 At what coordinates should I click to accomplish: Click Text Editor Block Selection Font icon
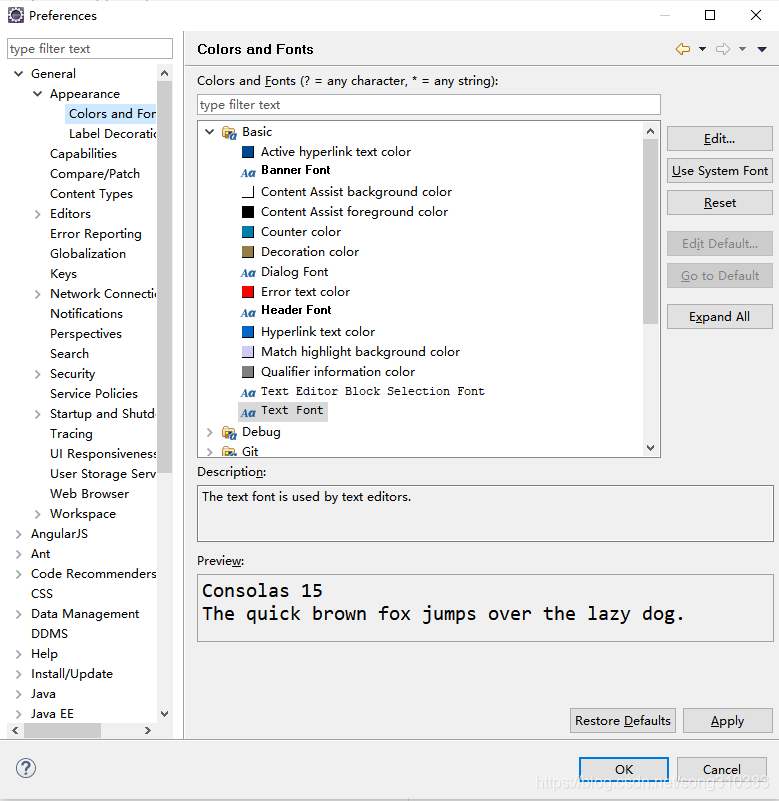(248, 393)
